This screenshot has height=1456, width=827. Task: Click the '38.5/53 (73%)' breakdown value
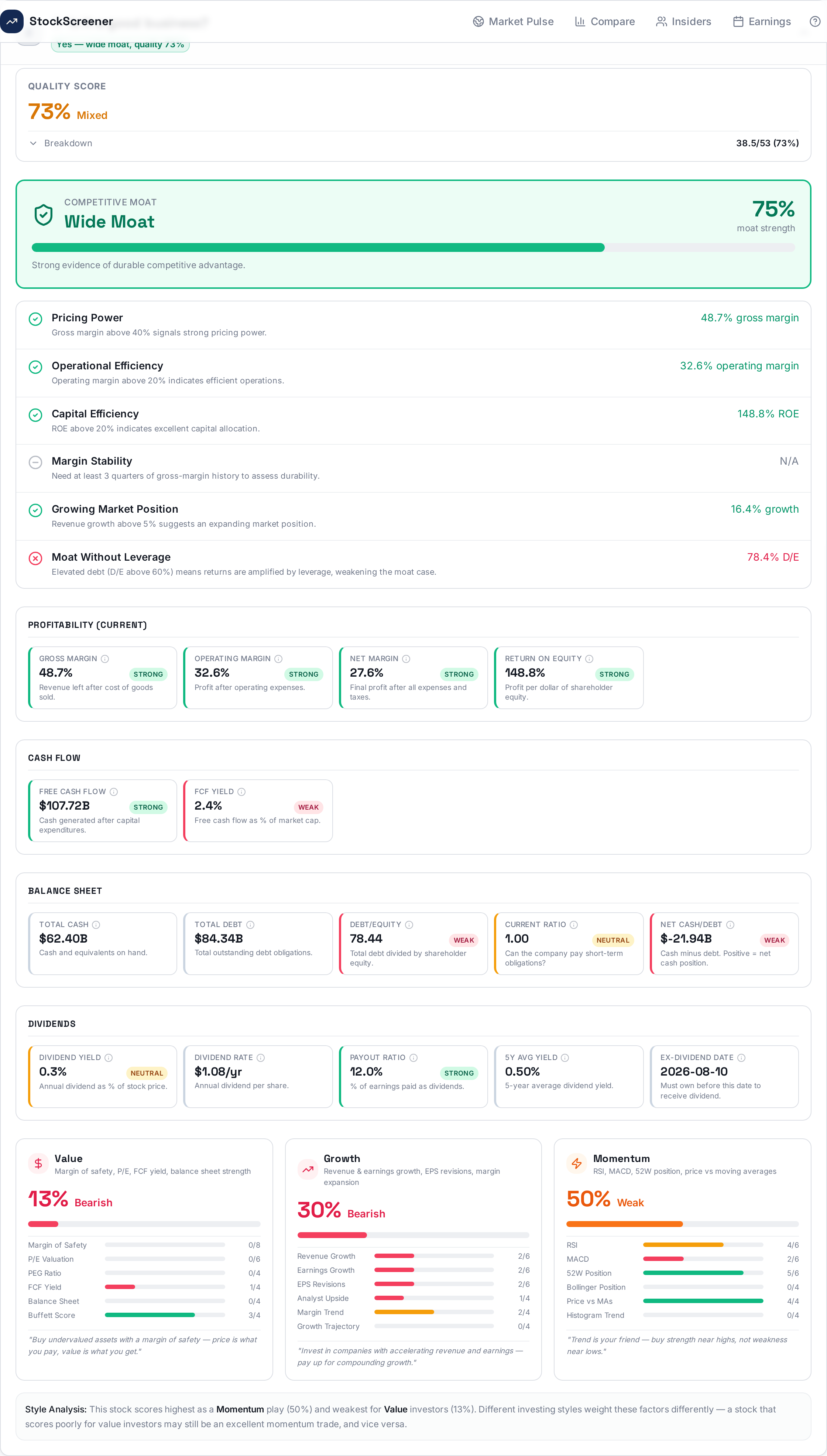pos(767,143)
